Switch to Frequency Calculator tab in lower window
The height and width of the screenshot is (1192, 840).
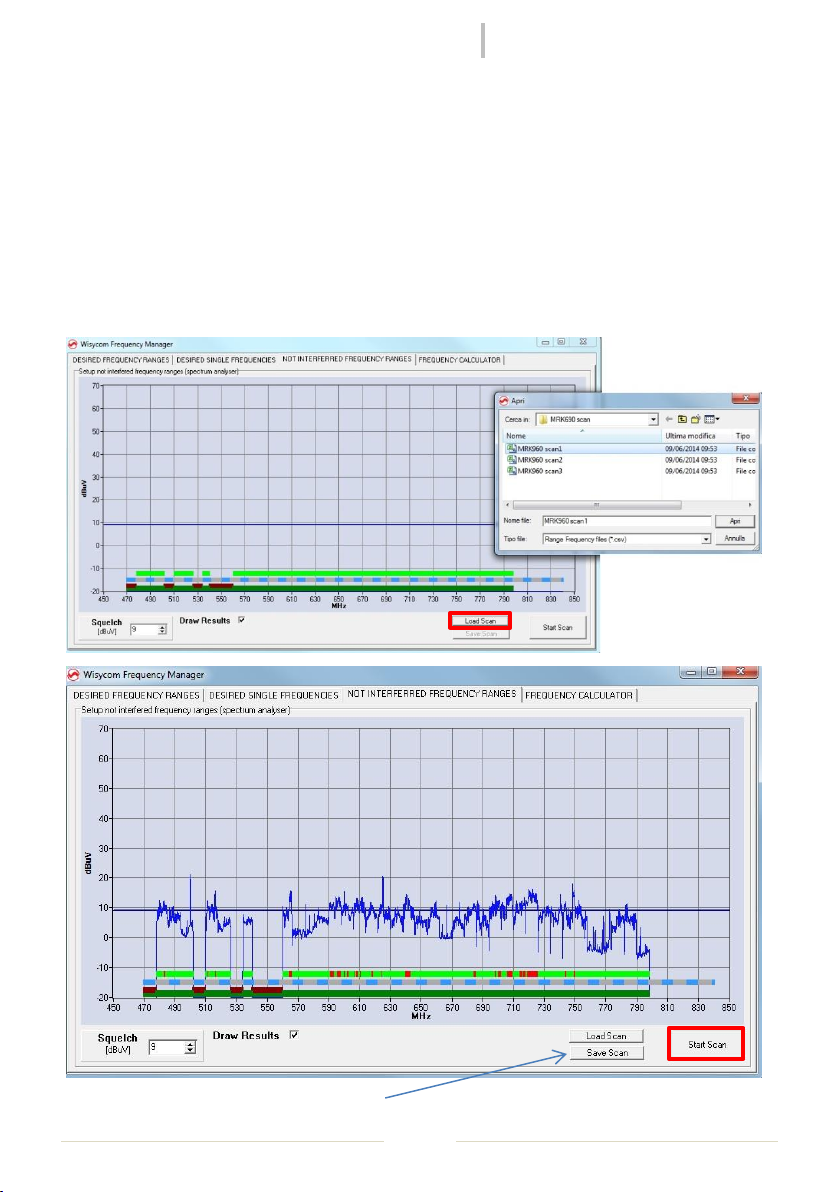(x=578, y=696)
